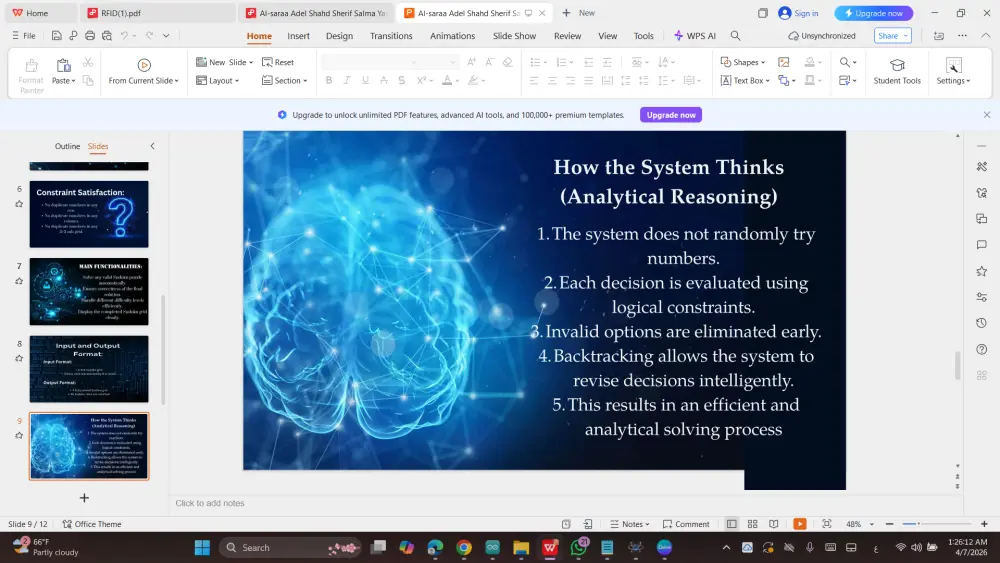Insert a picture using image icon
The width and height of the screenshot is (1000, 563).
point(784,62)
